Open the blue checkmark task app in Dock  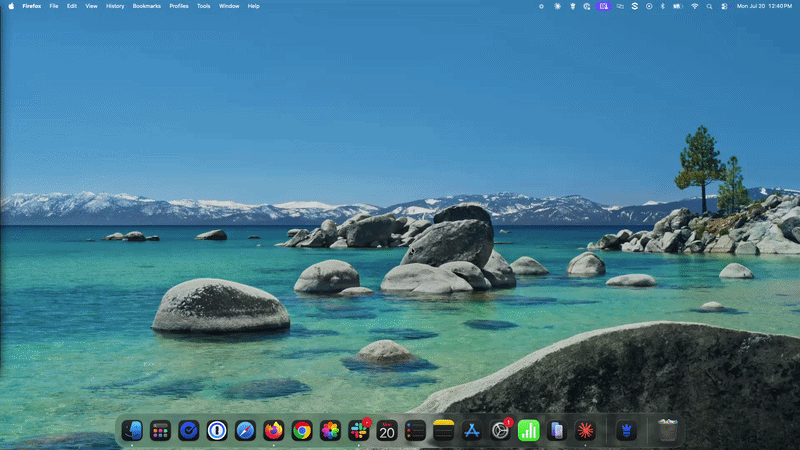click(x=189, y=431)
